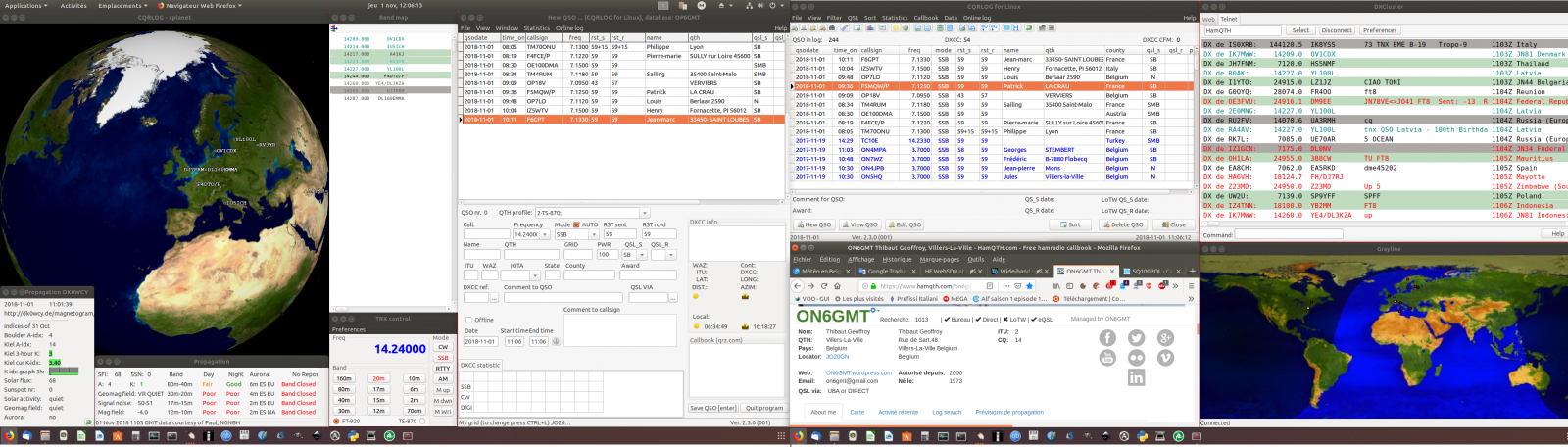Screen dimensions: 1568x447
Task: Open the Filter menu in log window
Action: click(834, 18)
